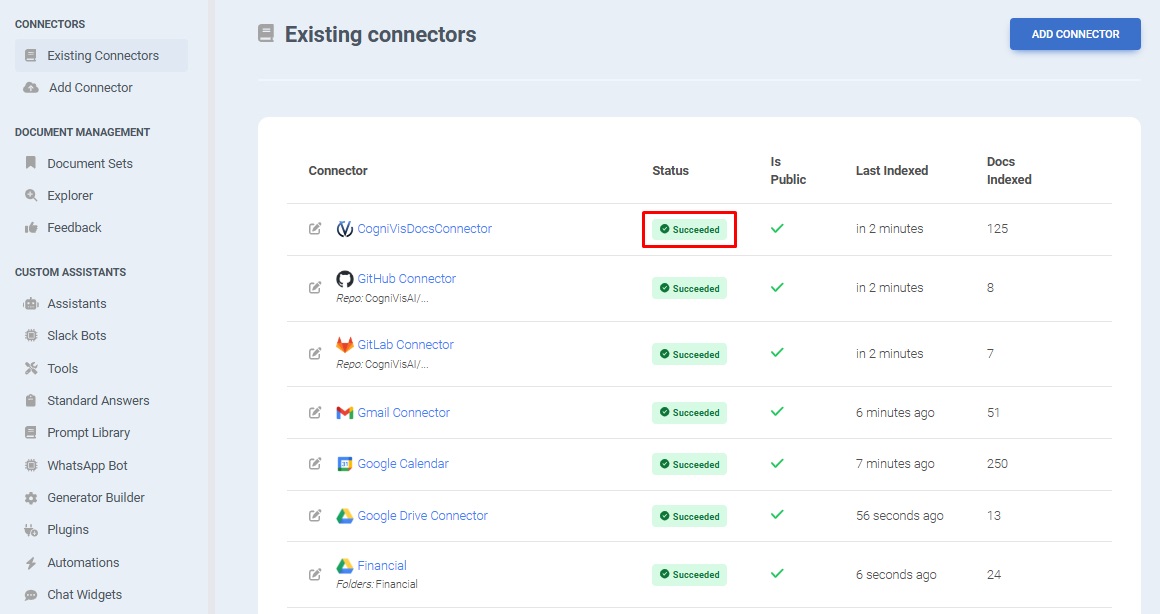Open the Gmail Connector link
The height and width of the screenshot is (614, 1160).
tap(404, 413)
